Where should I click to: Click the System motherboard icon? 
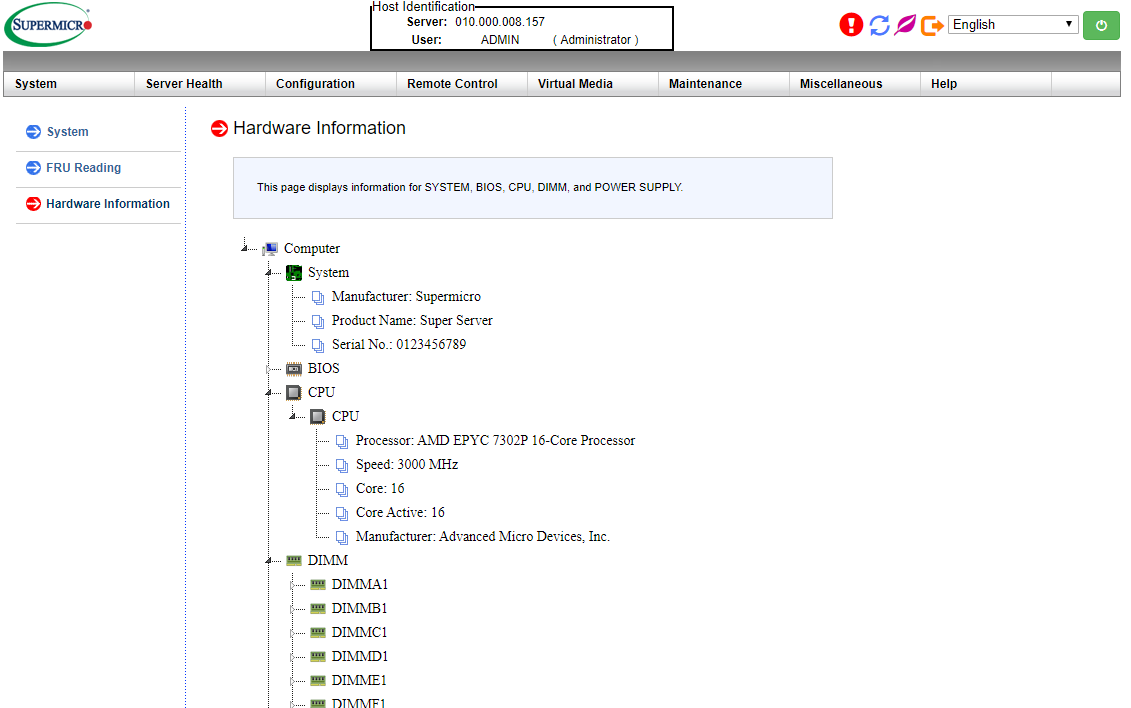294,273
